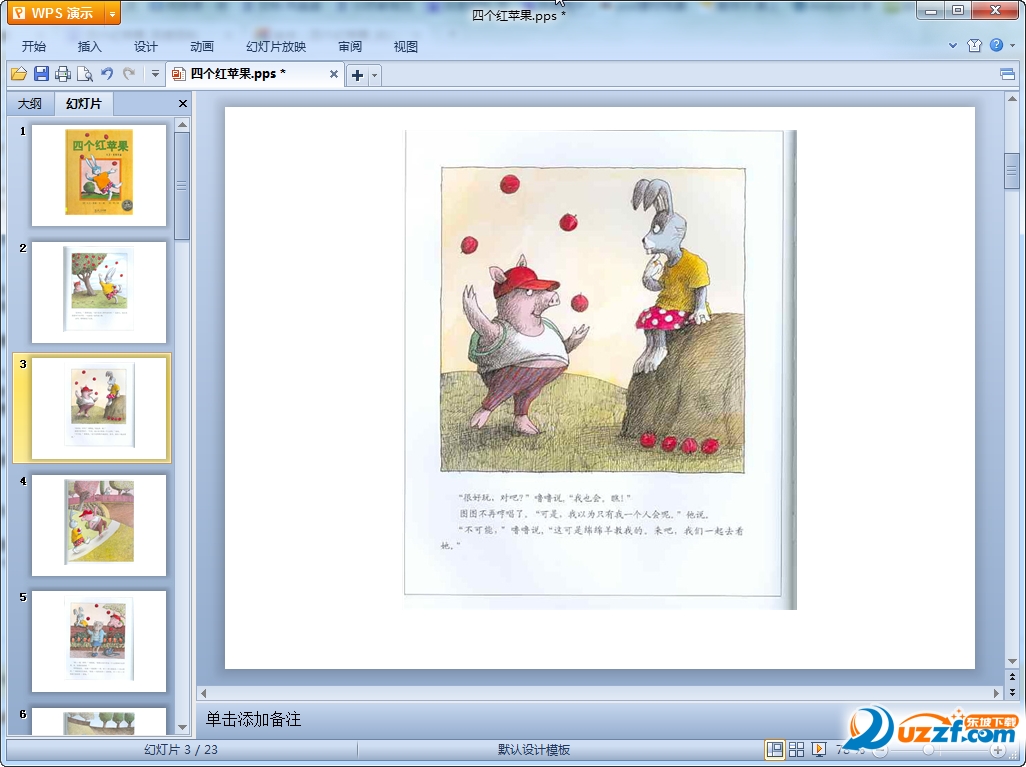The width and height of the screenshot is (1026, 767).
Task: Click the 幻灯片 3 / 23 status text
Action: 181,750
